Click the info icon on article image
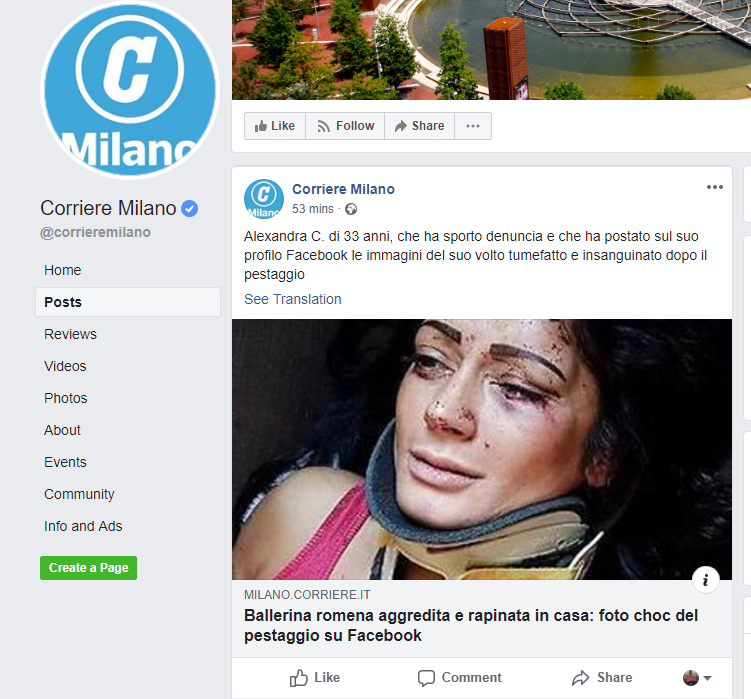 (705, 580)
